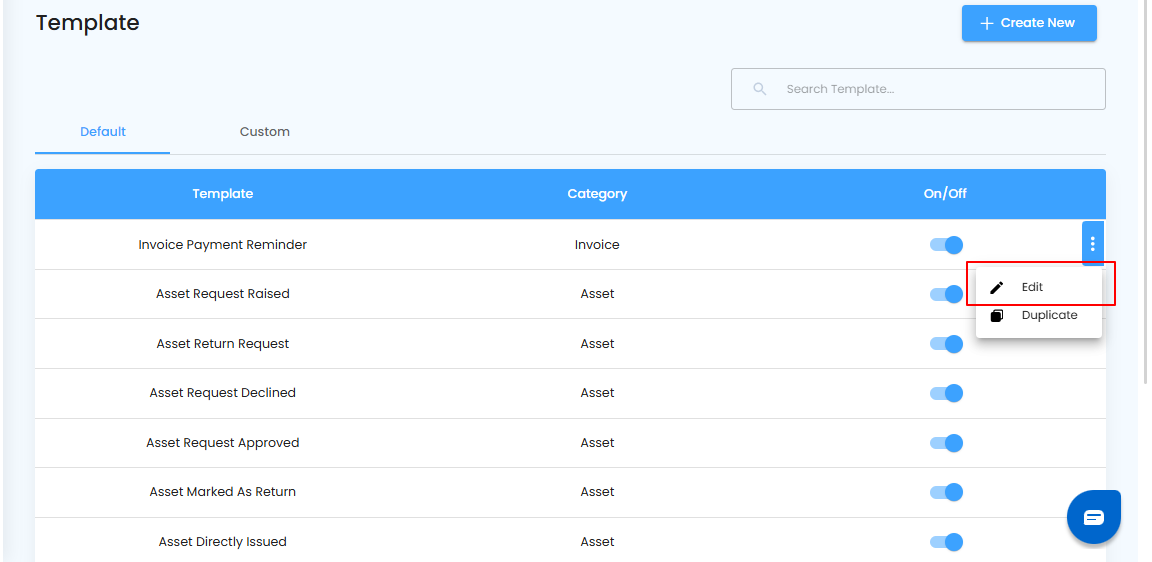Disable the Asset Return Request toggle
This screenshot has height=562, width=1152.
(x=946, y=344)
